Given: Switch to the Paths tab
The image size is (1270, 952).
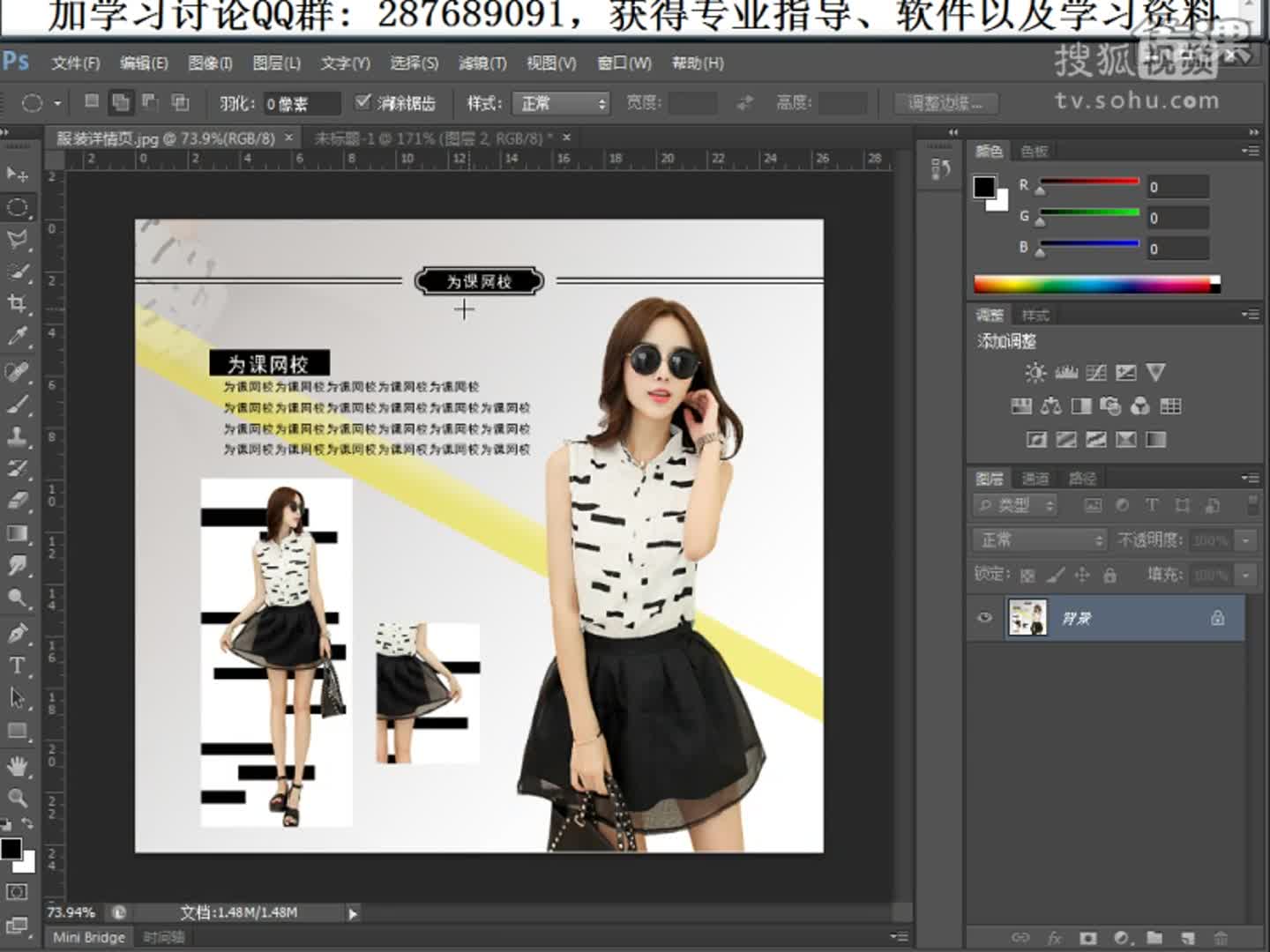Looking at the screenshot, I should point(1082,479).
